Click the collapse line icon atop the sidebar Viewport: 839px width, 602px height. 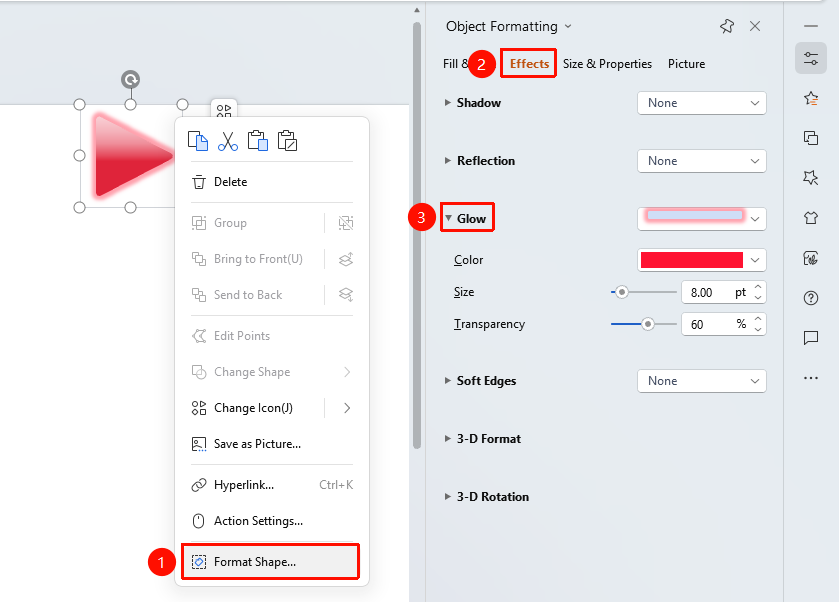(811, 26)
